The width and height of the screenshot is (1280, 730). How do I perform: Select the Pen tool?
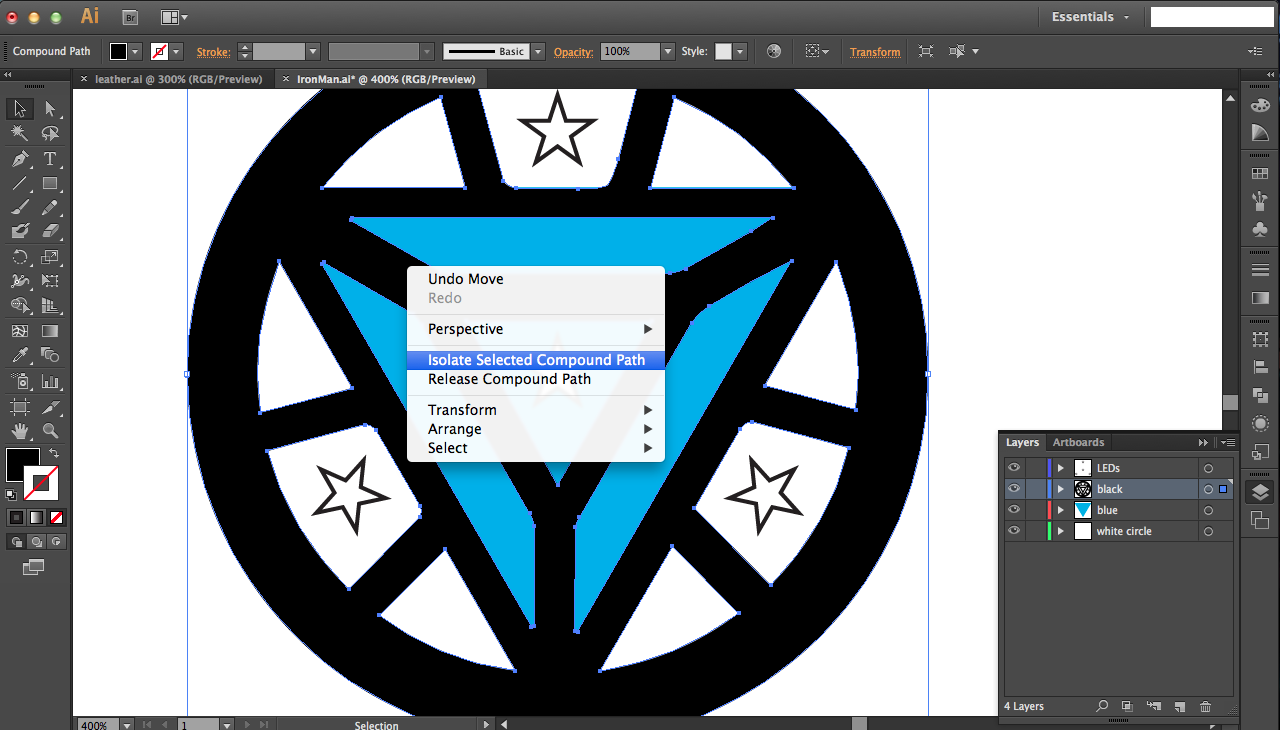click(x=20, y=159)
